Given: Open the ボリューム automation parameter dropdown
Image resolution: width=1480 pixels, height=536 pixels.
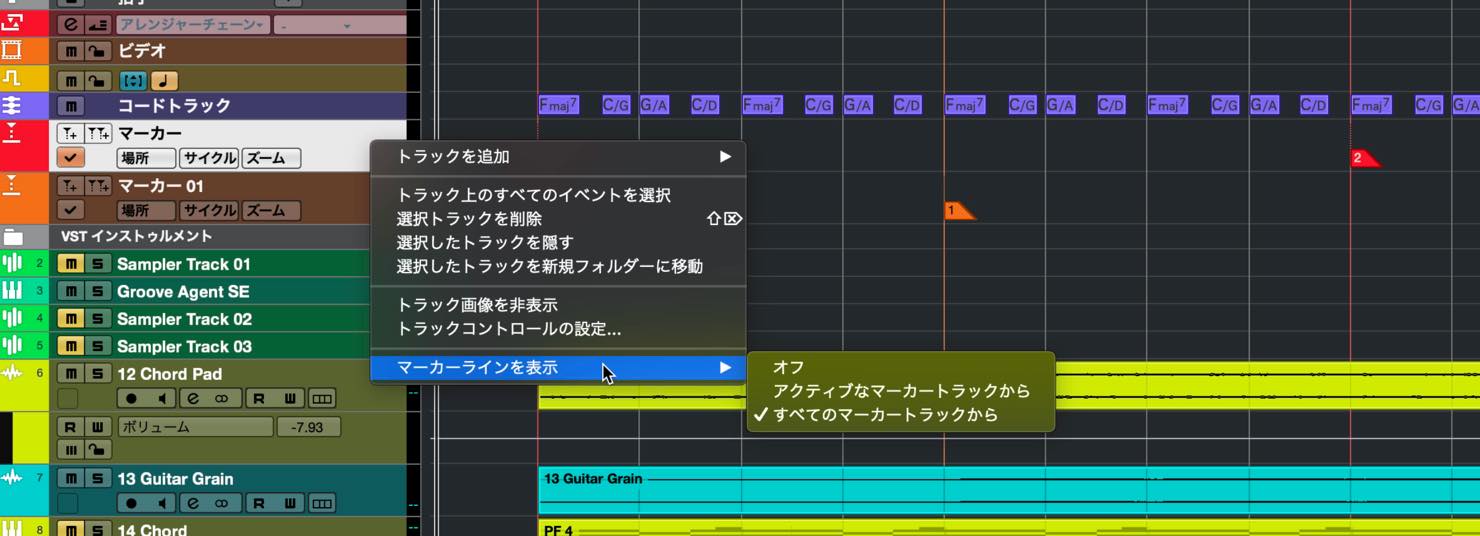Looking at the screenshot, I should coord(195,427).
